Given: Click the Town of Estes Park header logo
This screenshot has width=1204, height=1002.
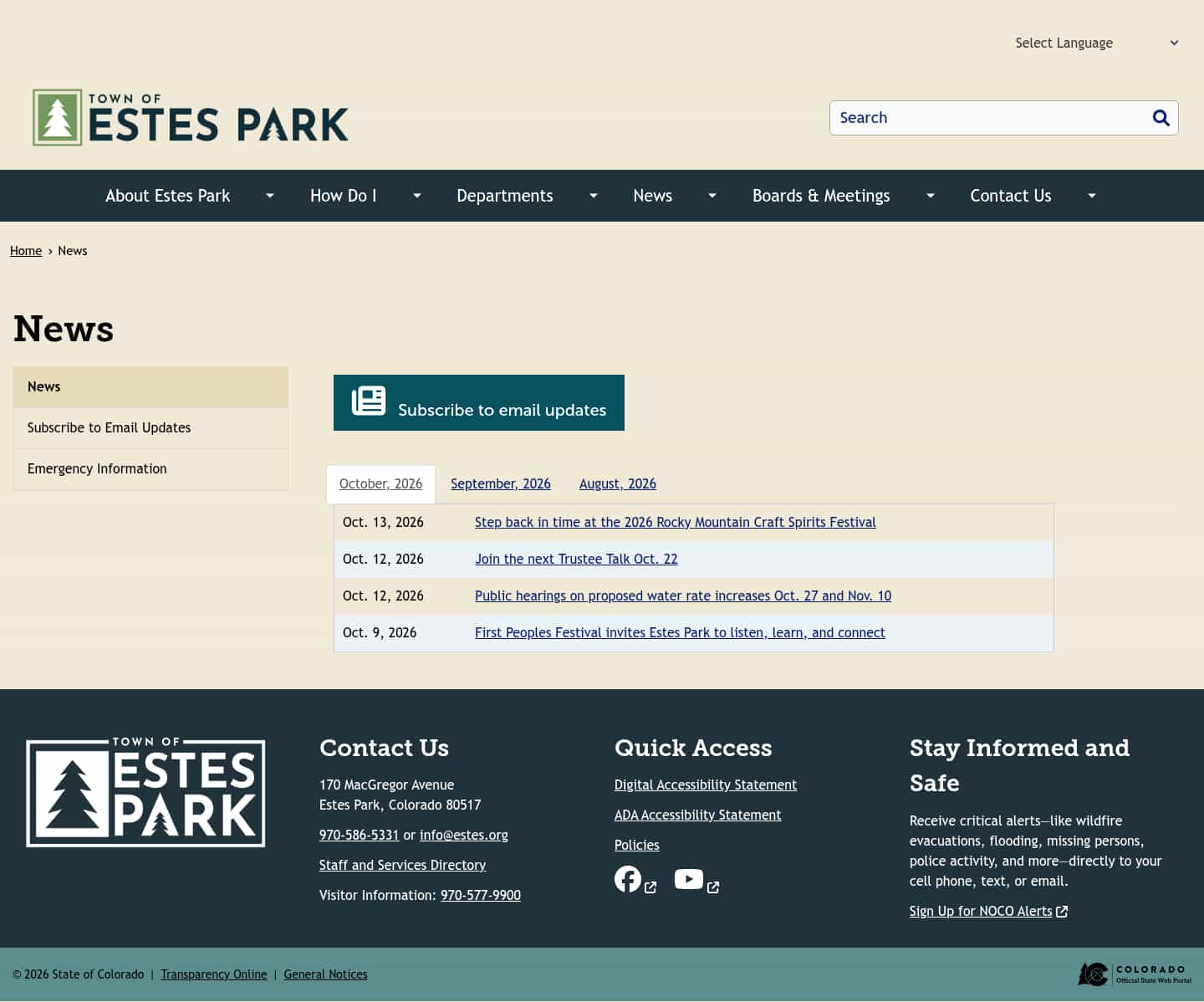Looking at the screenshot, I should [x=191, y=118].
